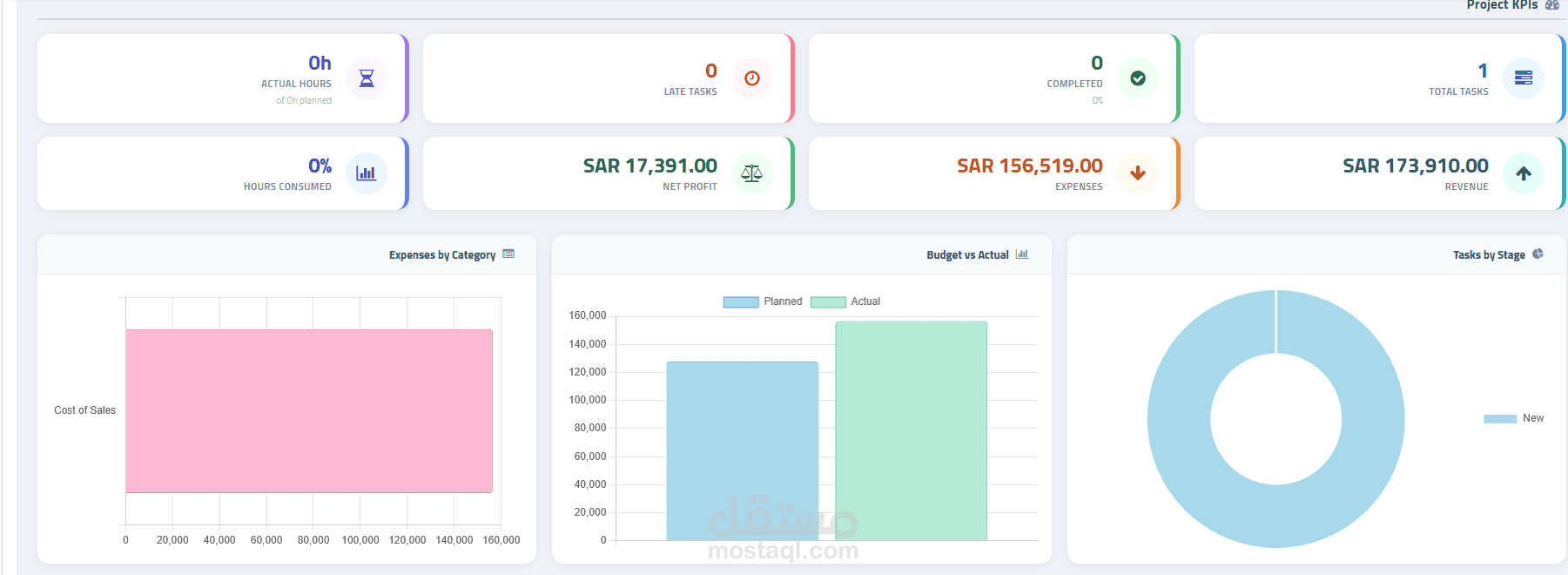Click the blue Planned budget bar
This screenshot has width=1568, height=575.
(743, 451)
